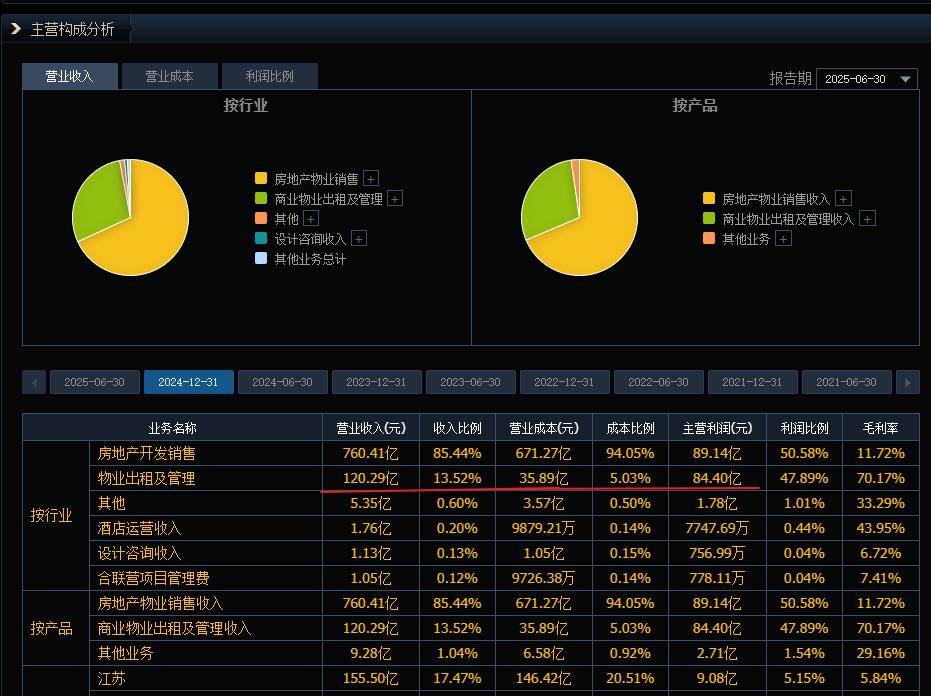Screen dimensions: 931x696
Task: Select the 2024-06-30 period button
Action: [x=283, y=382]
